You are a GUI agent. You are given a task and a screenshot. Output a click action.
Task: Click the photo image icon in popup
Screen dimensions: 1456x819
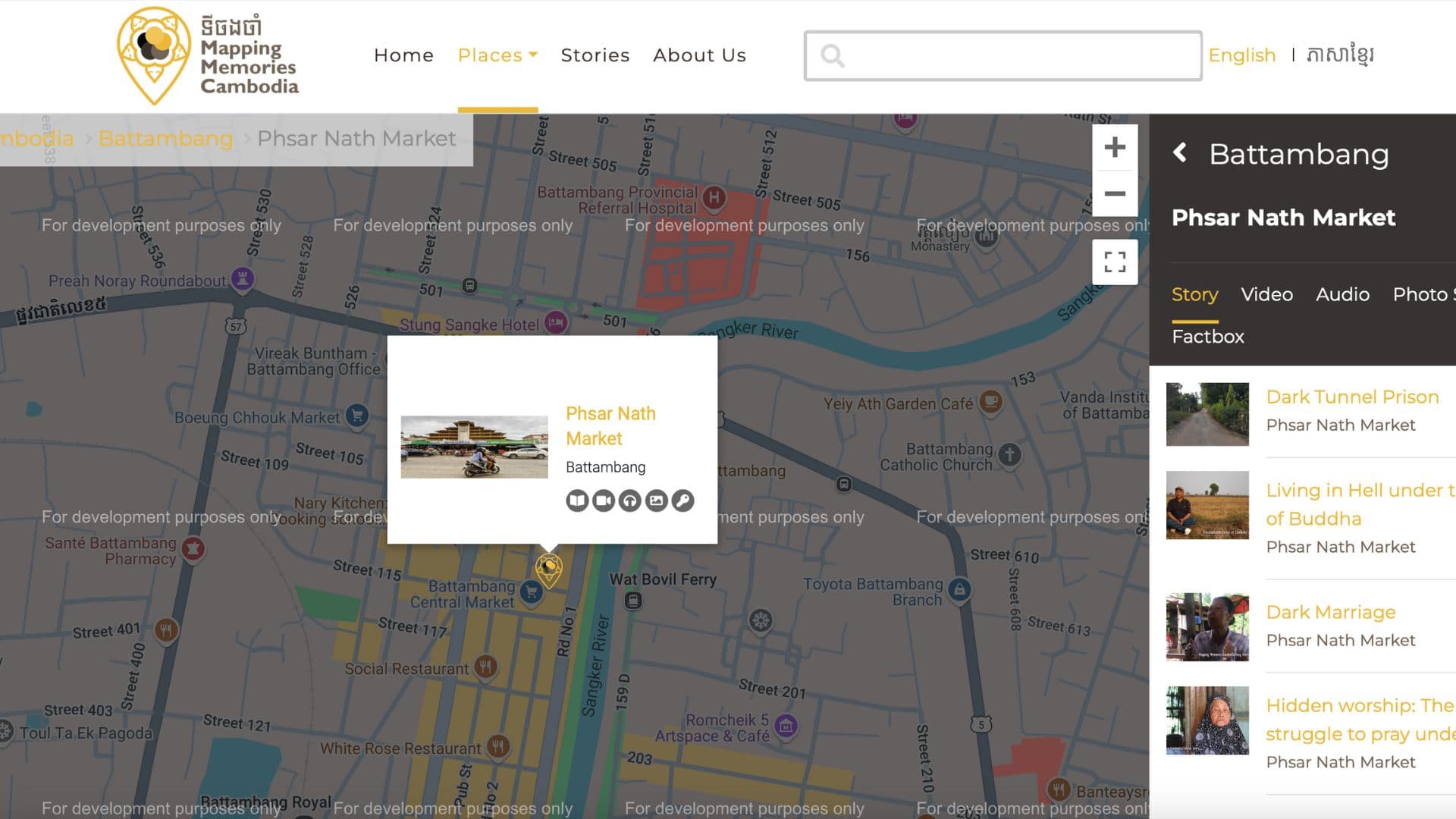coord(657,500)
